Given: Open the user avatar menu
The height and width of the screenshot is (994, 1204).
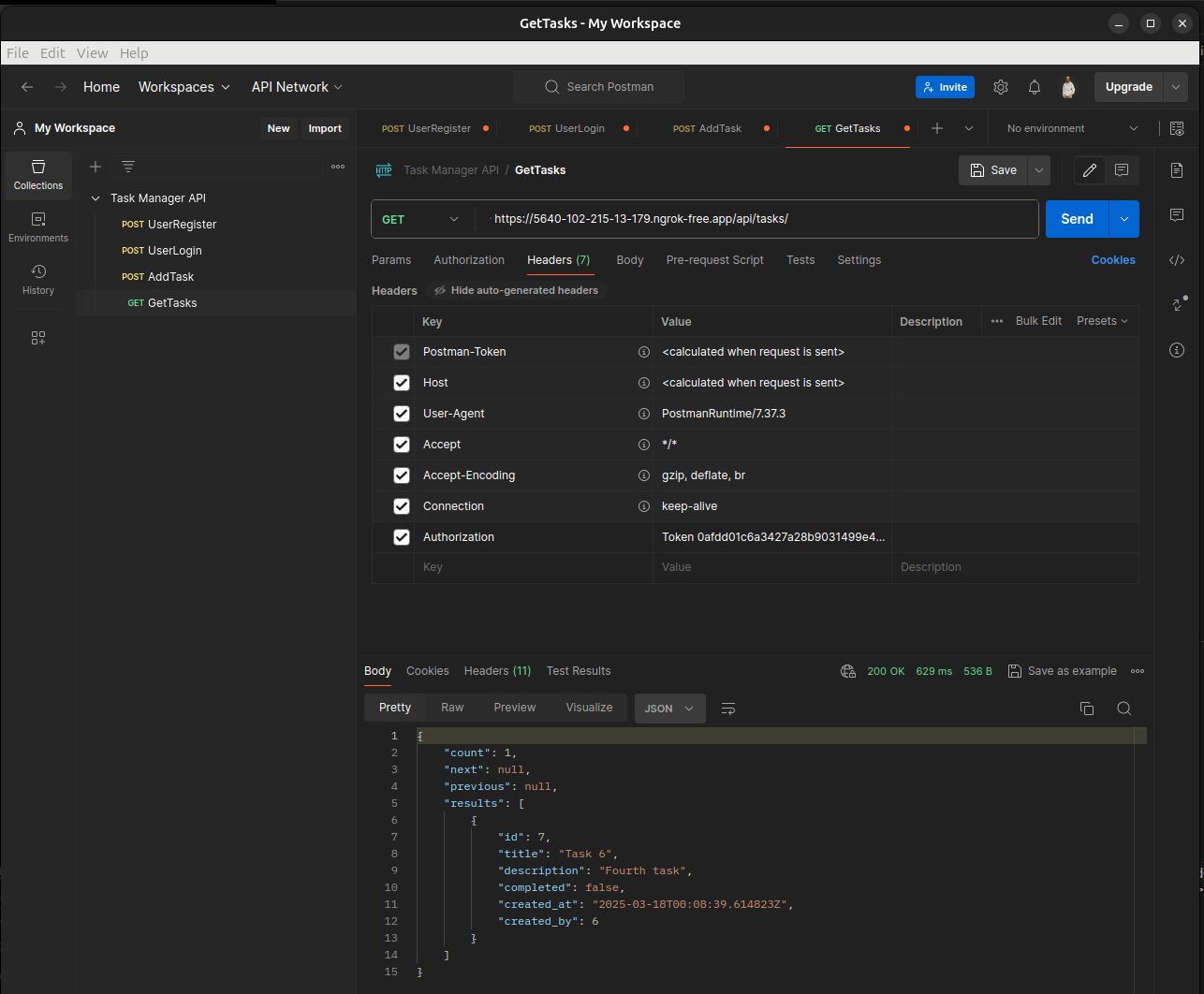Looking at the screenshot, I should pyautogui.click(x=1068, y=87).
